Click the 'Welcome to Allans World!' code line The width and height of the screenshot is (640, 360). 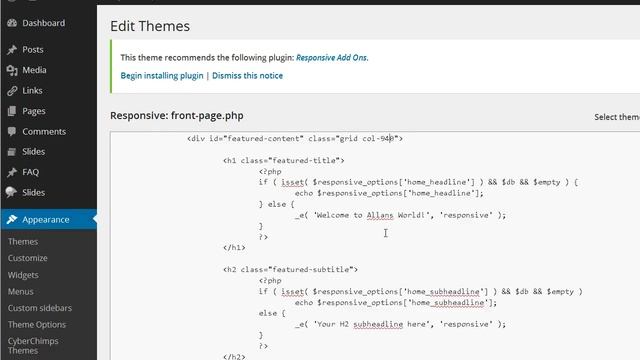pos(400,215)
